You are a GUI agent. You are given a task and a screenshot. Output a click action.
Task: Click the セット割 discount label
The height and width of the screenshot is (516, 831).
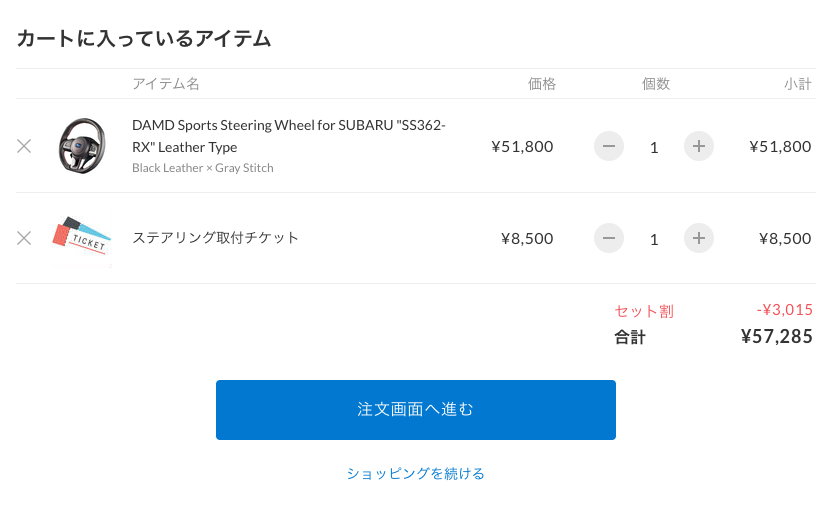tap(644, 311)
